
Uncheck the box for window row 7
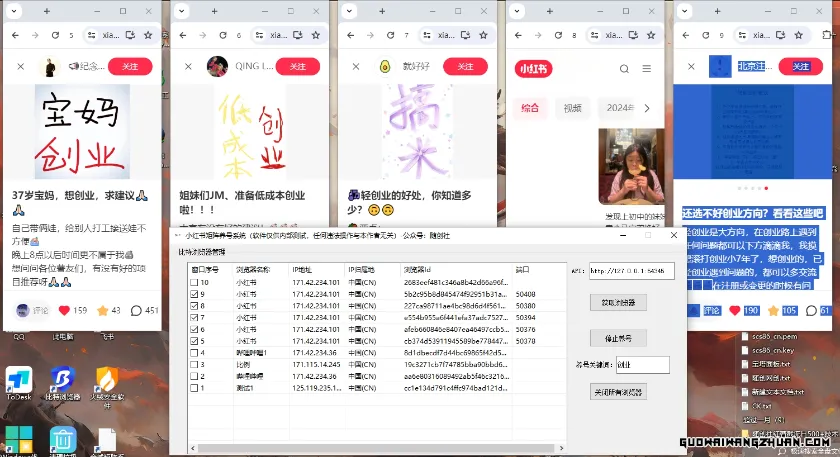[194, 318]
